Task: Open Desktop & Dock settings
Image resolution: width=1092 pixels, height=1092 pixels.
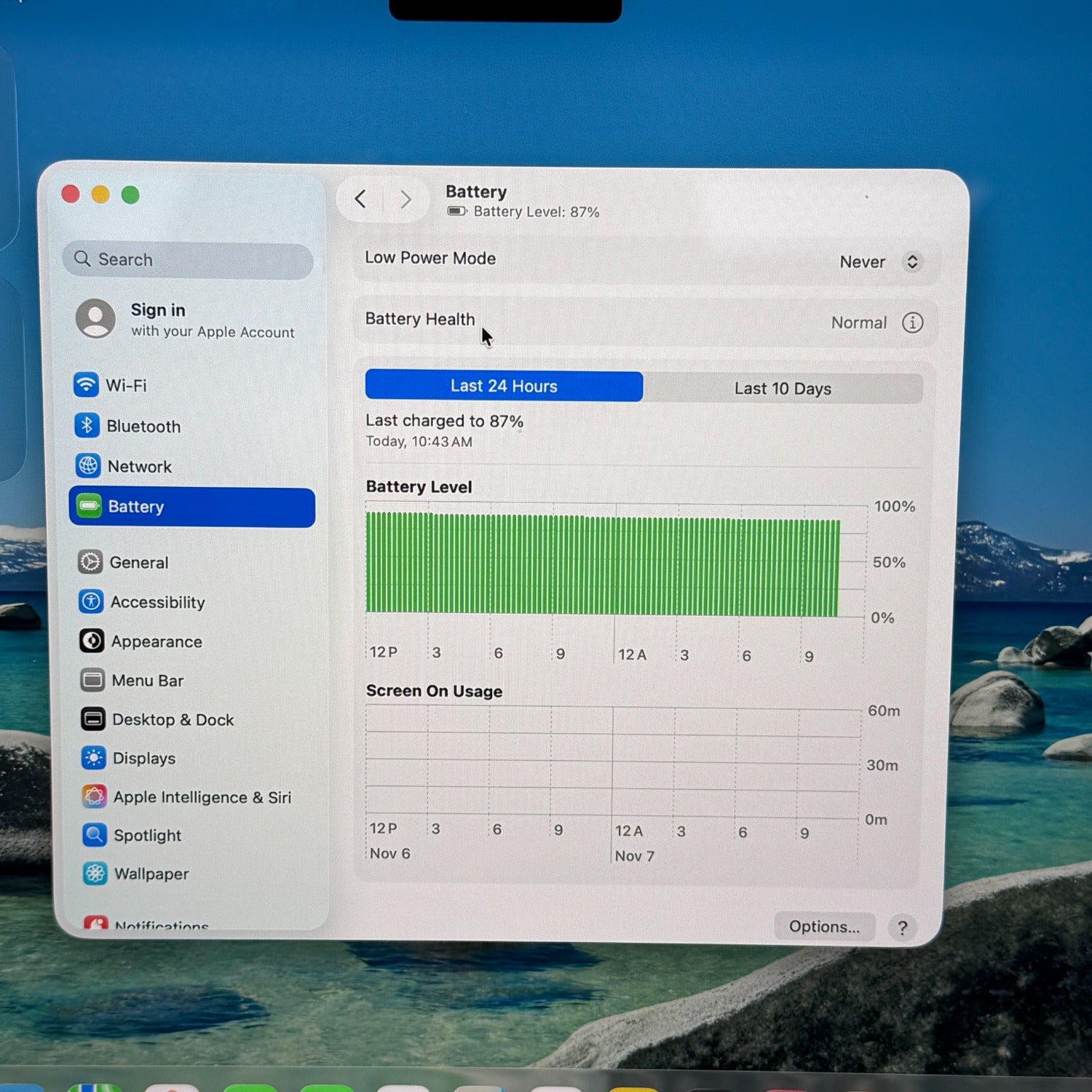Action: pyautogui.click(x=172, y=719)
